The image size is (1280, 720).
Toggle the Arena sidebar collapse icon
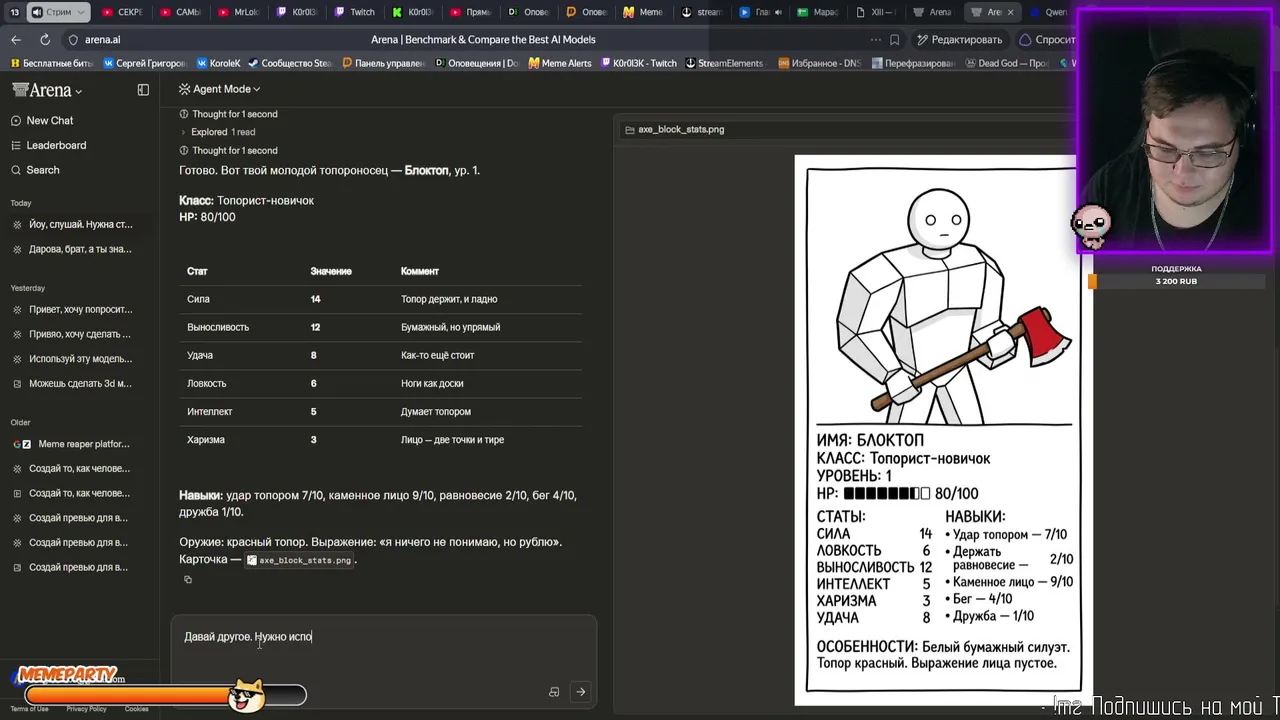tap(143, 90)
